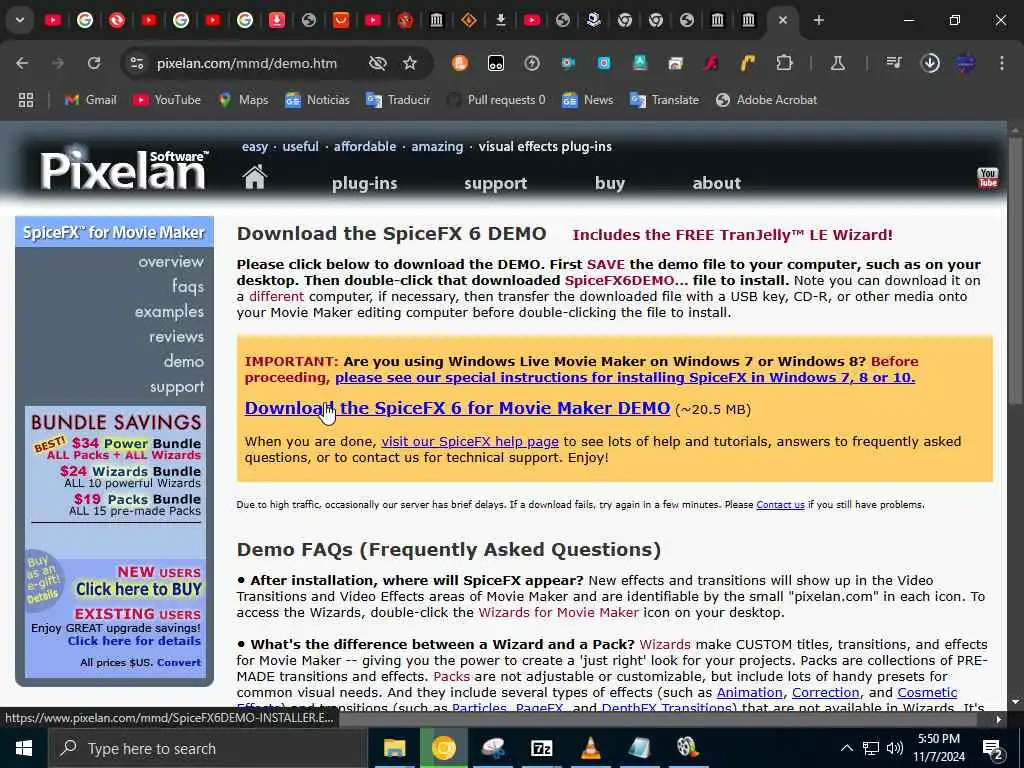
Task: Open the notification center
Action: tap(993, 748)
